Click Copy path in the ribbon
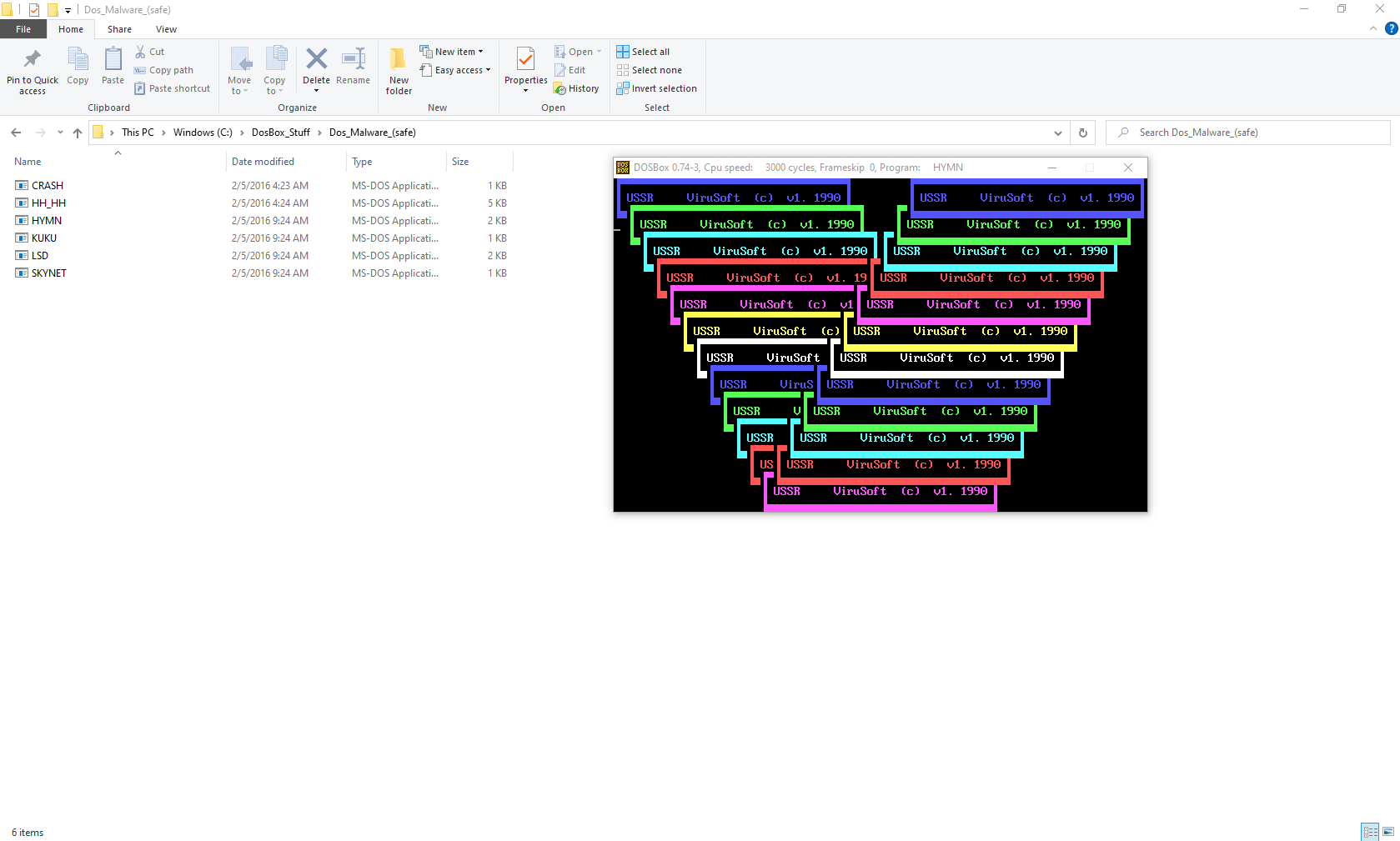1400x841 pixels. click(x=164, y=70)
